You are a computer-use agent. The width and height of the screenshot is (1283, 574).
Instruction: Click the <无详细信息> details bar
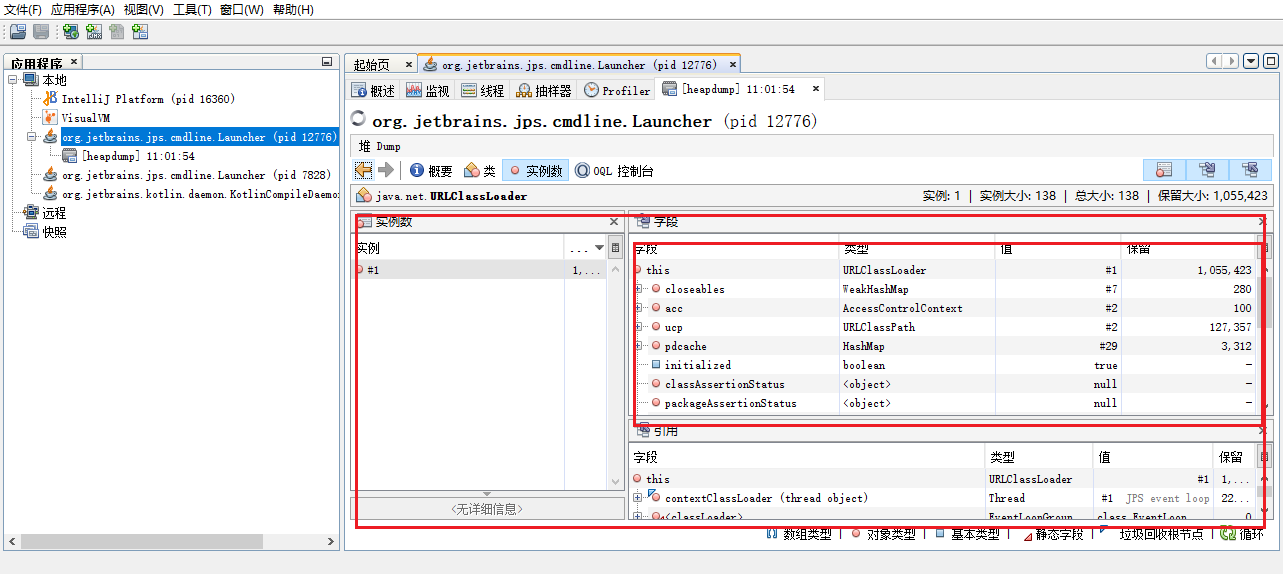point(487,509)
